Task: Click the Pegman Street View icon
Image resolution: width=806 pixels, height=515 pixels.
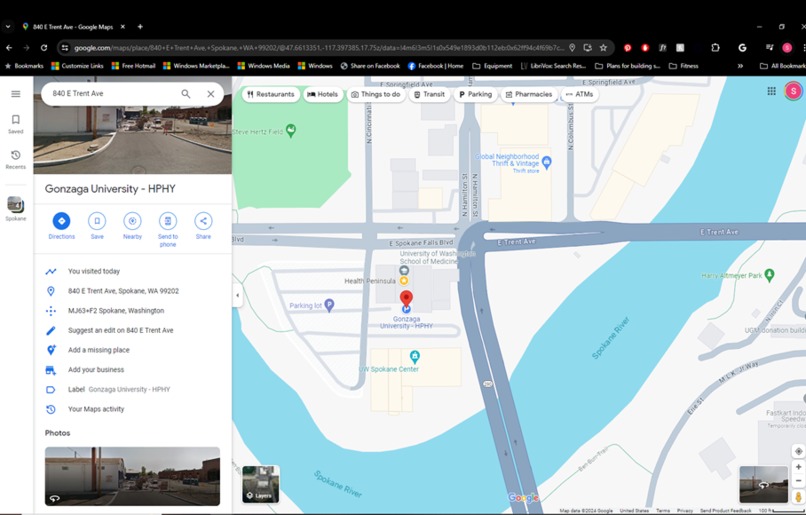Action: (798, 496)
